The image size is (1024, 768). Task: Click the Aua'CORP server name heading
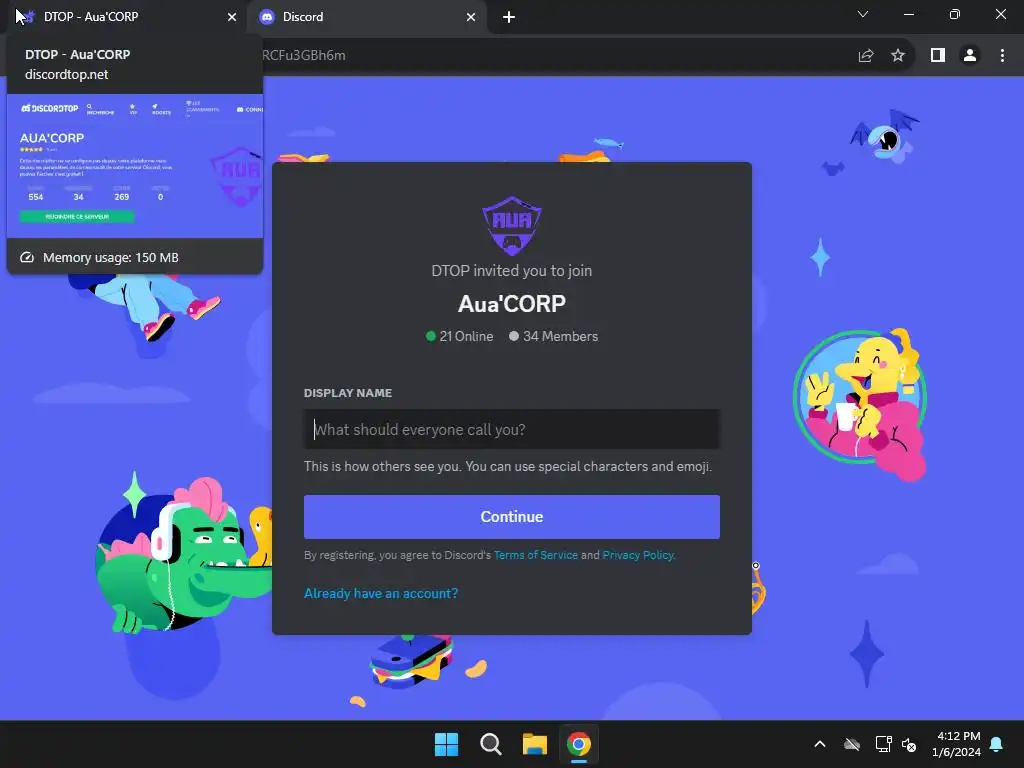pyautogui.click(x=512, y=304)
